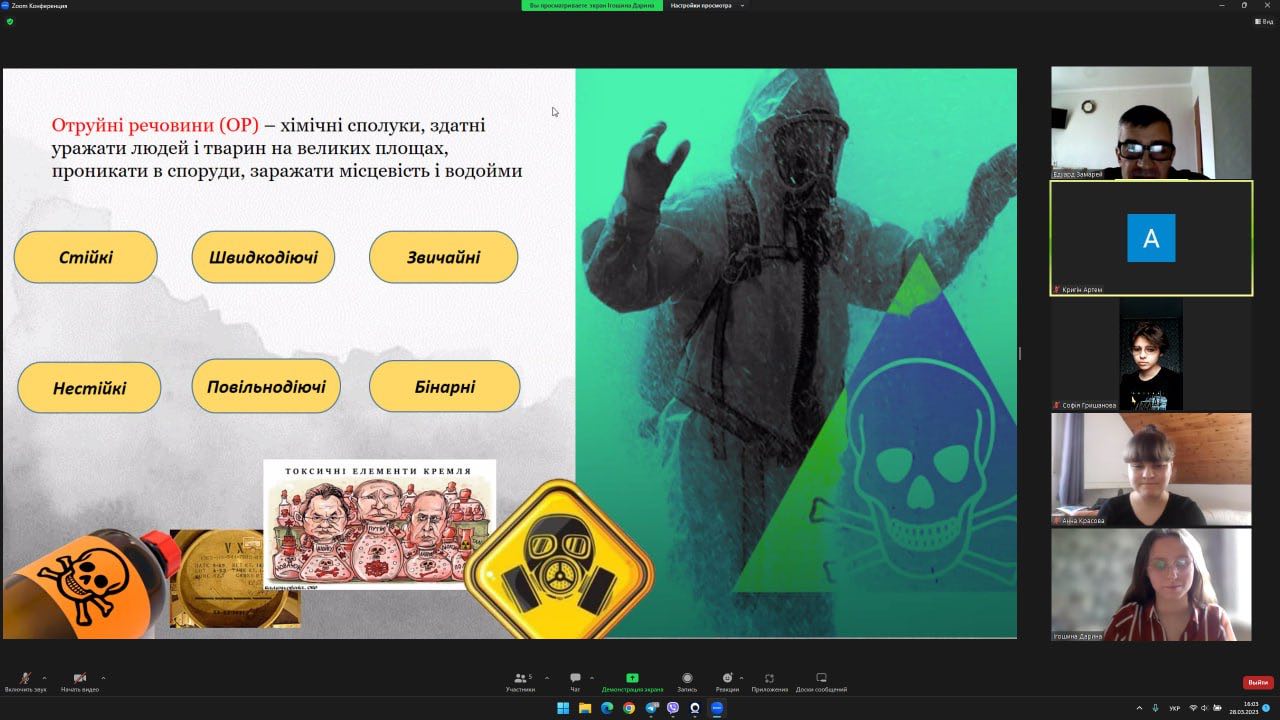Click the Выйти leave meeting button
Image resolution: width=1280 pixels, height=720 pixels.
1258,682
